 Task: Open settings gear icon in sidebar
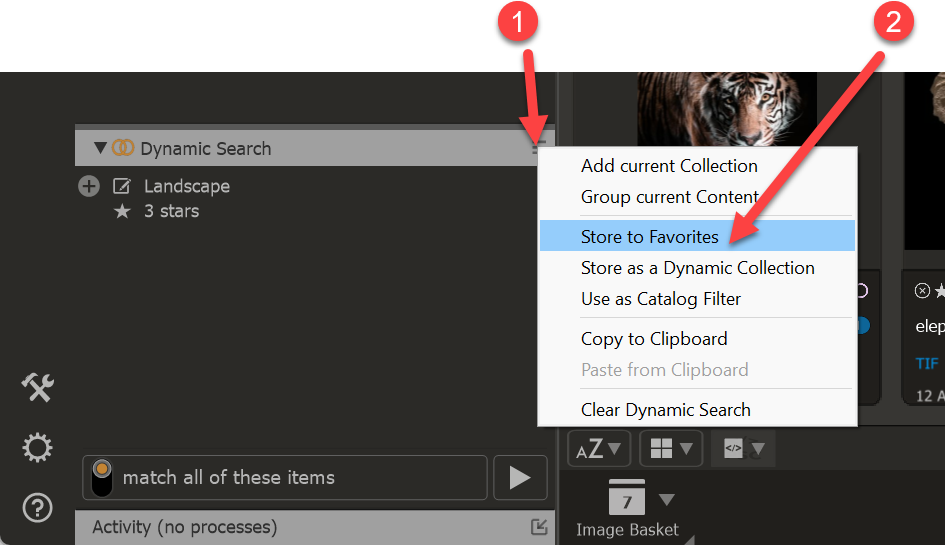[37, 448]
